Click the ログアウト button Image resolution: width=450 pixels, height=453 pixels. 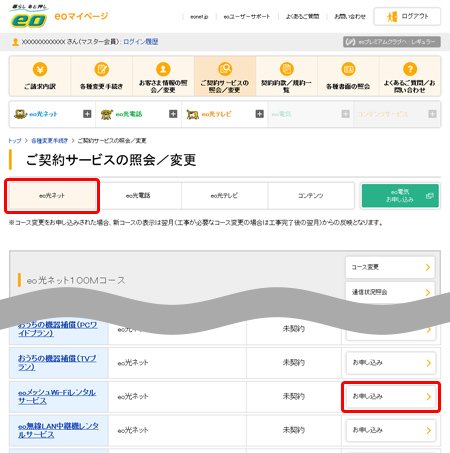point(407,16)
